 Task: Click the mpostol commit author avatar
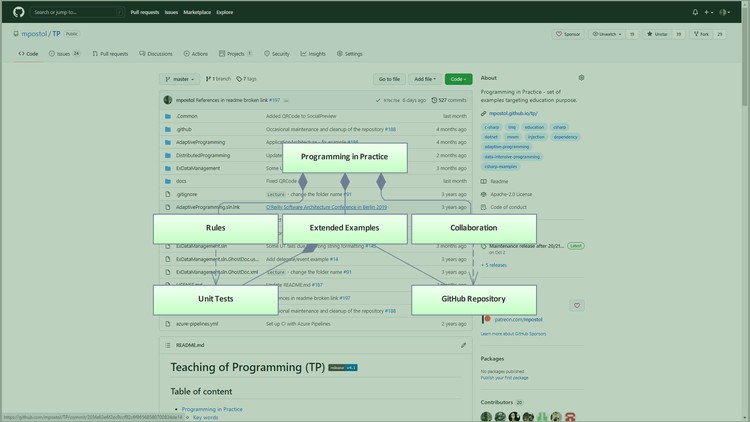[x=167, y=100]
